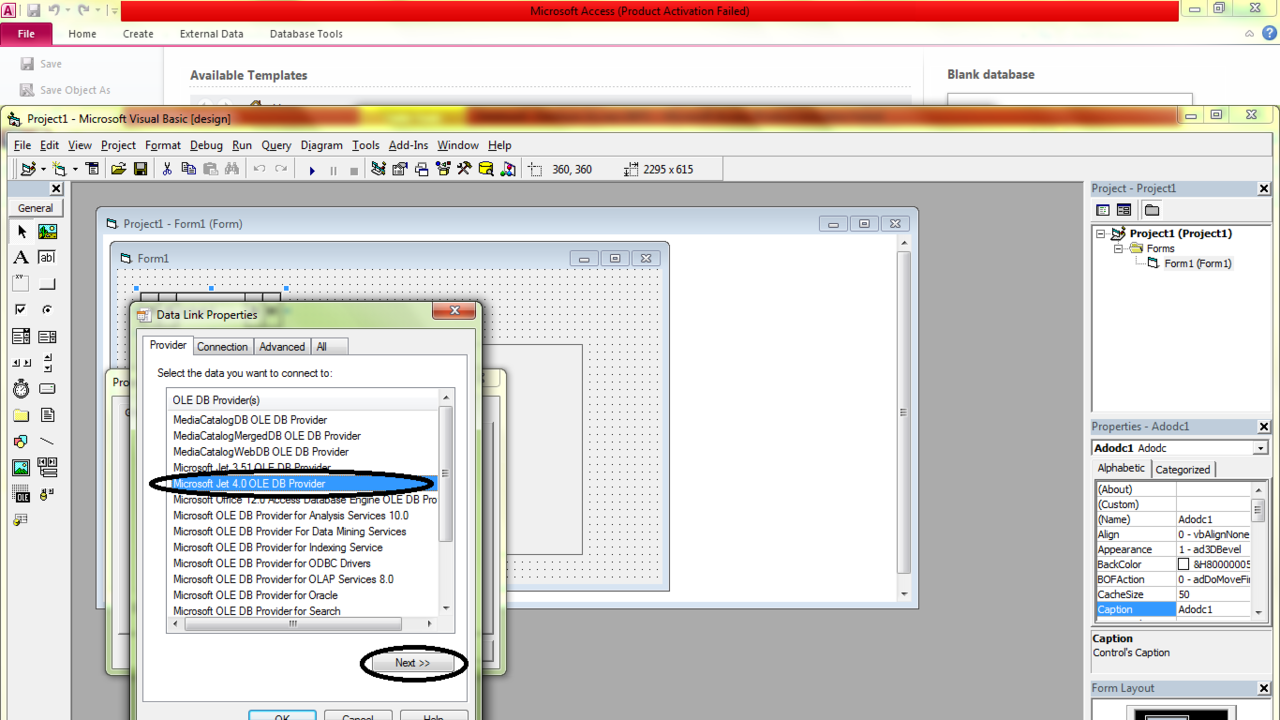Screen dimensions: 1280x720
Task: Open Object Browser from the toolbar
Action: click(443, 169)
